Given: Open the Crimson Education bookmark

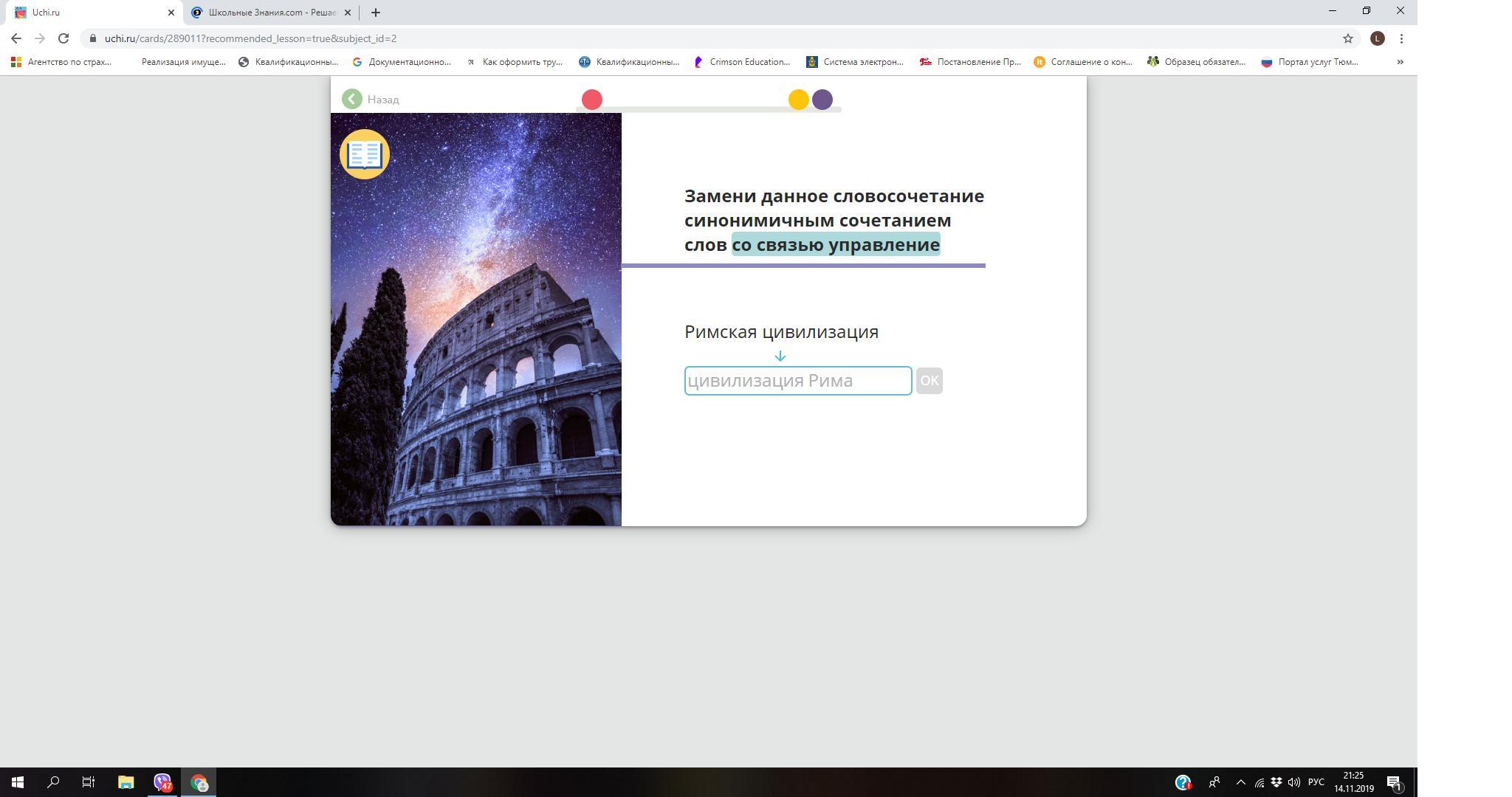Looking at the screenshot, I should [743, 62].
